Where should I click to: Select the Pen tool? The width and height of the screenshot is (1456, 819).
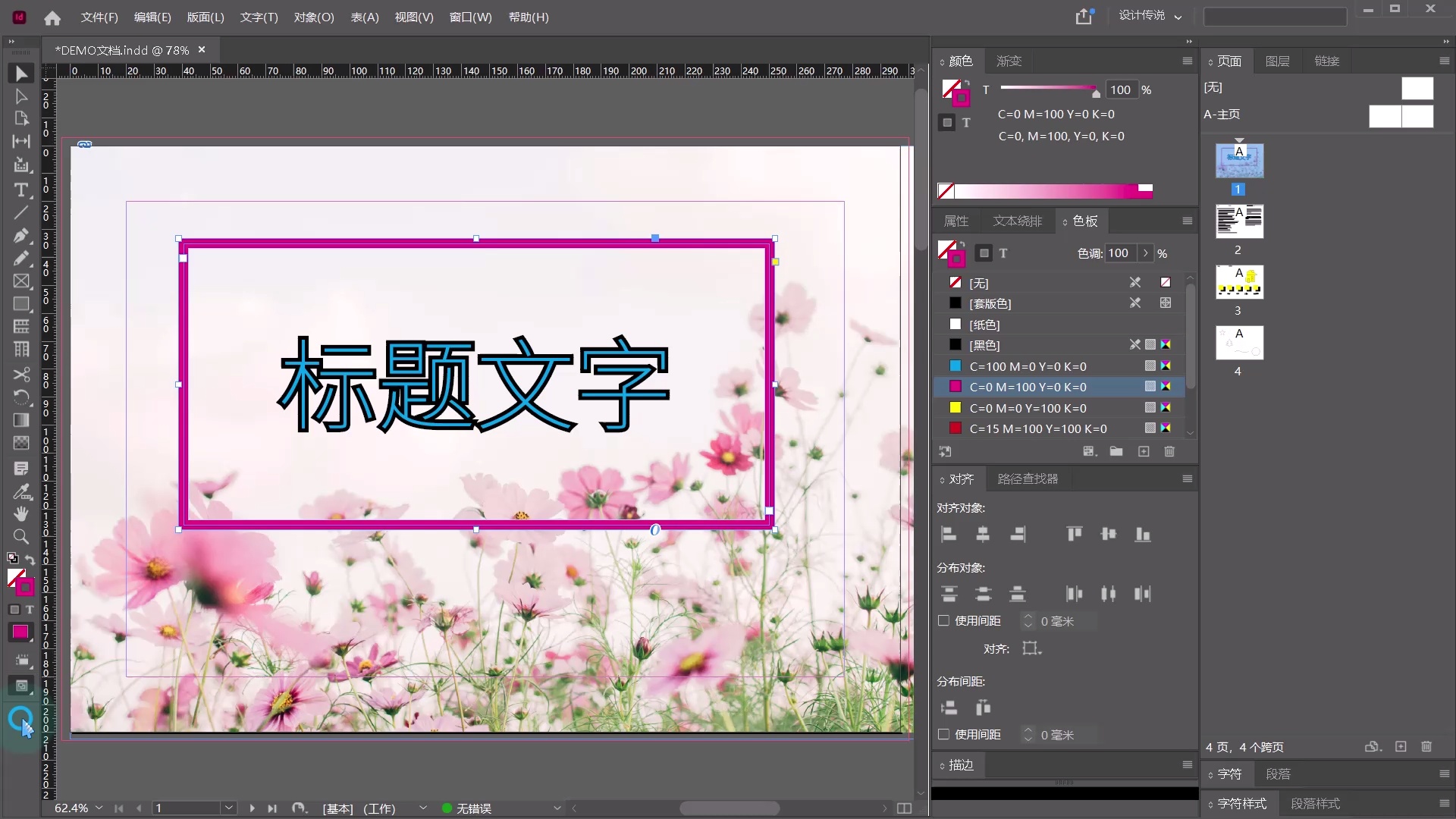[21, 236]
